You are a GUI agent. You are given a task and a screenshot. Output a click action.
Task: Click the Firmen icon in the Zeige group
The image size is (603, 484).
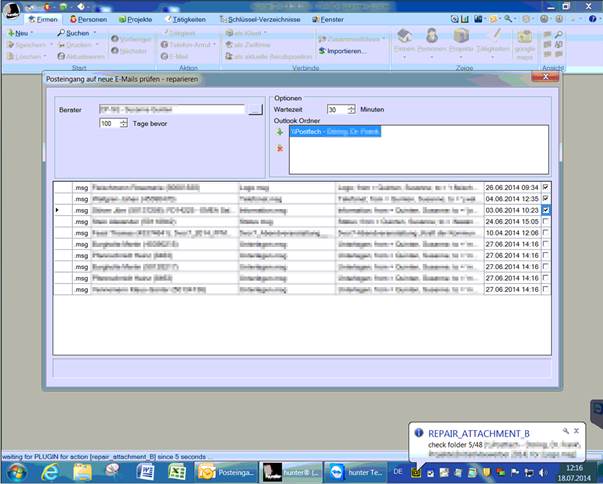[x=405, y=39]
